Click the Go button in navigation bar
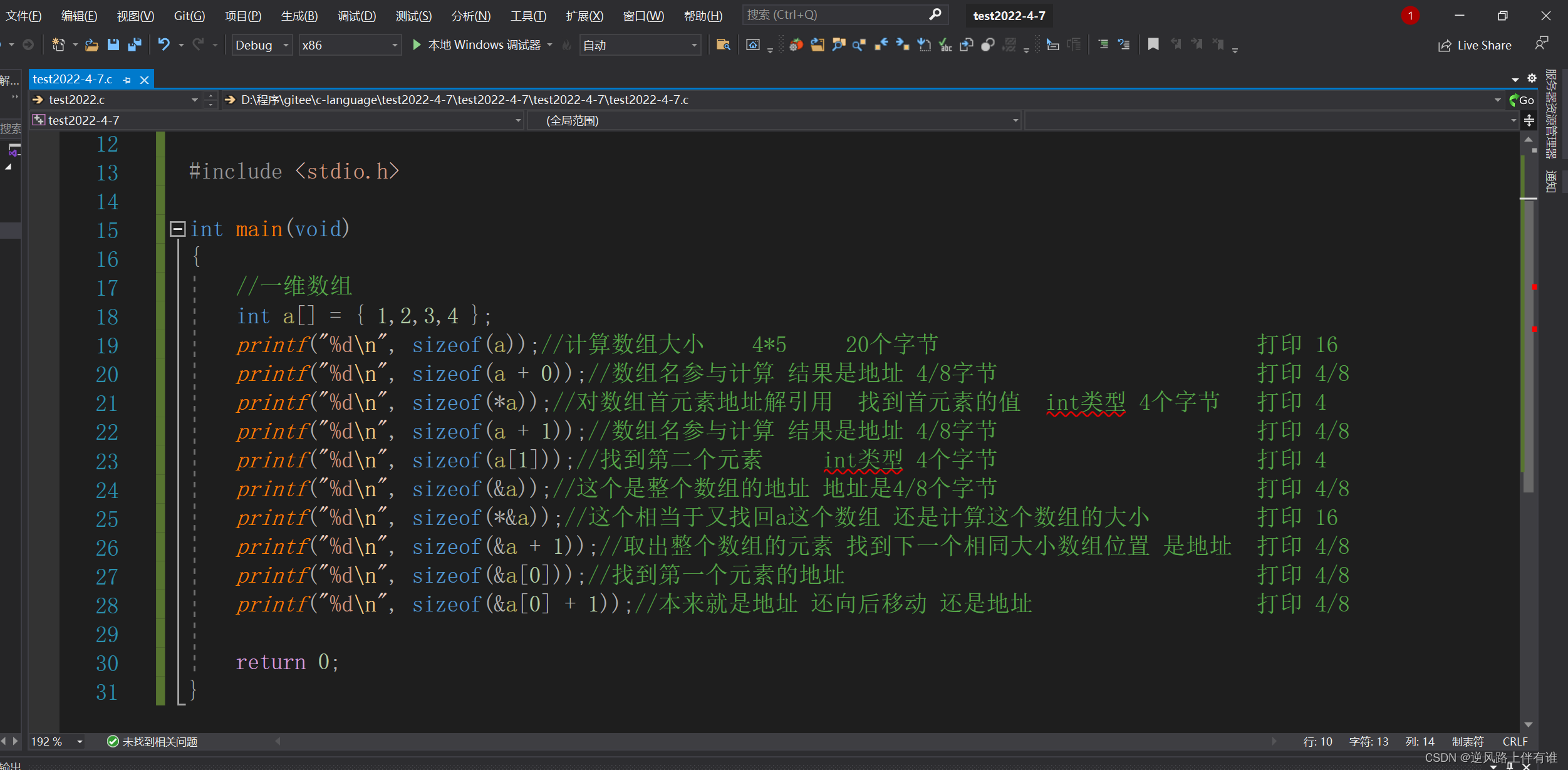Viewport: 1568px width, 770px height. 1522,100
